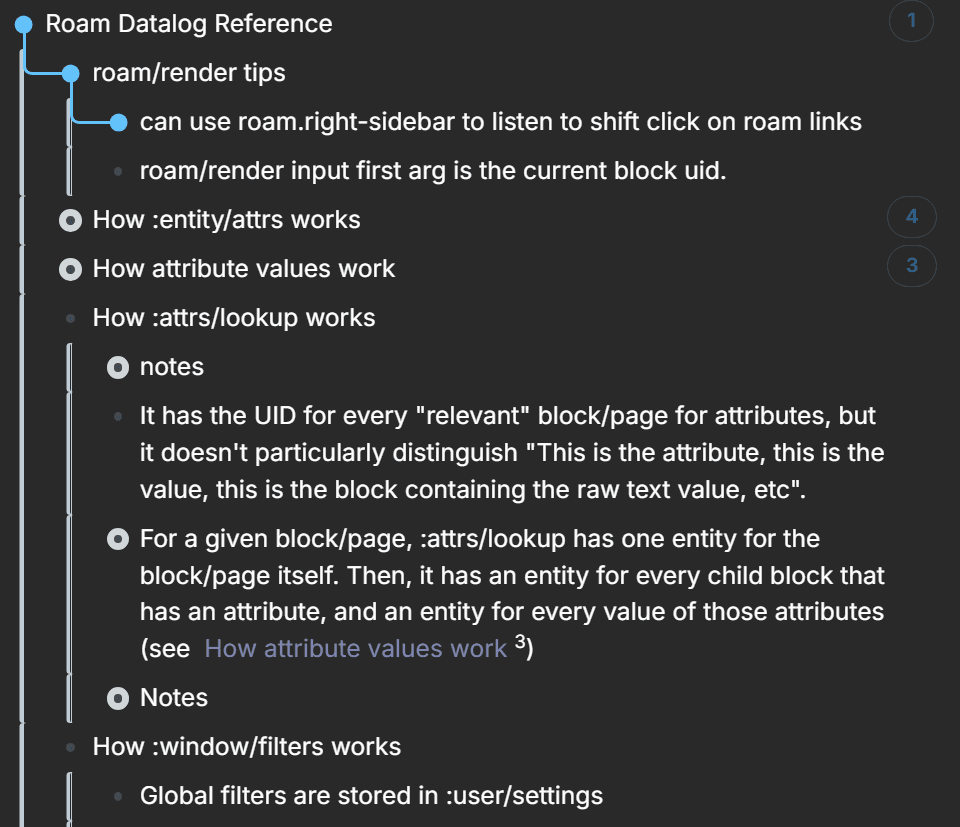This screenshot has width=960, height=827.
Task: Open reference count badge beside 'How attribute values work' block
Action: pos(910,265)
